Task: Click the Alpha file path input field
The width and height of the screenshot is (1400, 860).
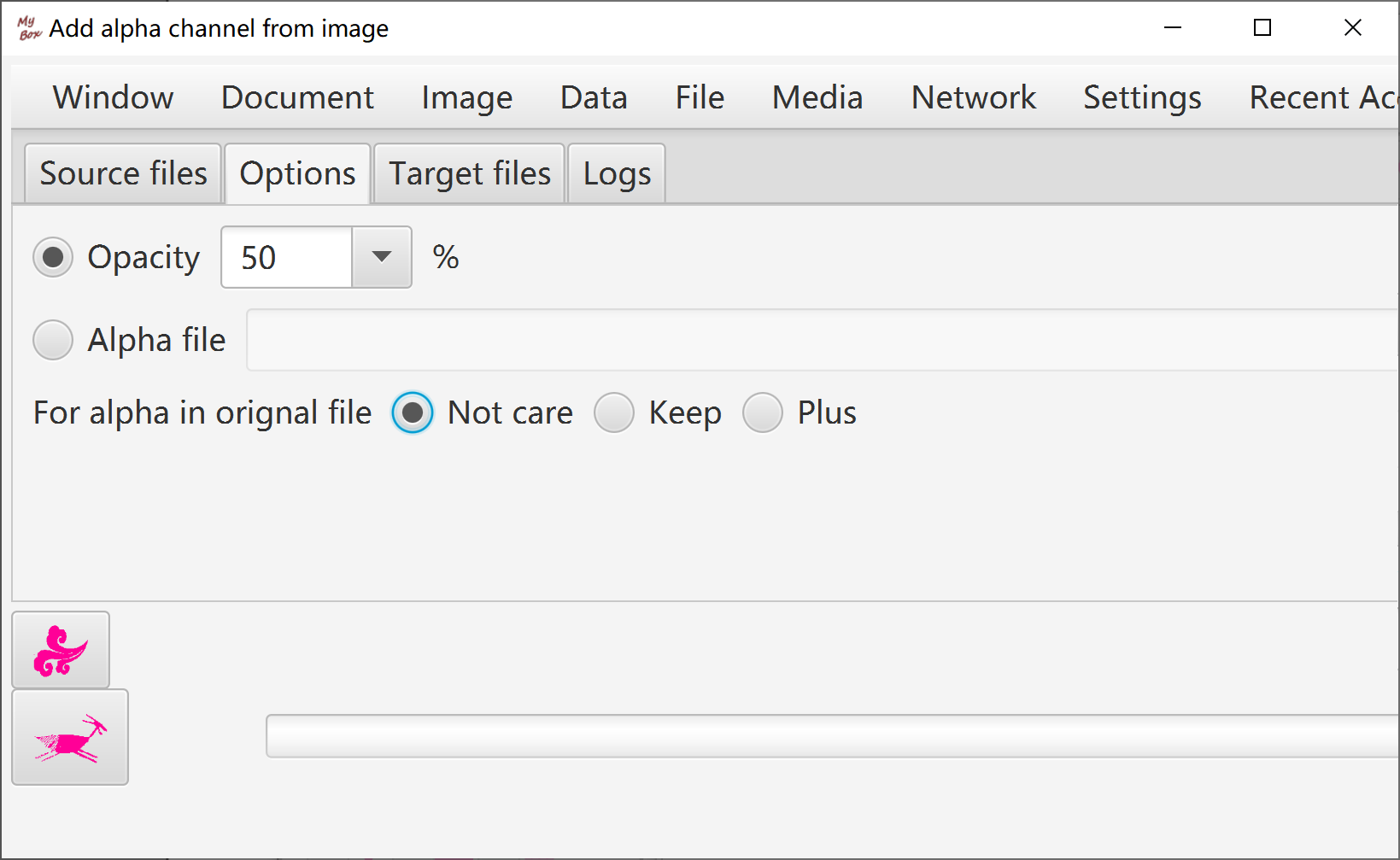Action: point(823,340)
